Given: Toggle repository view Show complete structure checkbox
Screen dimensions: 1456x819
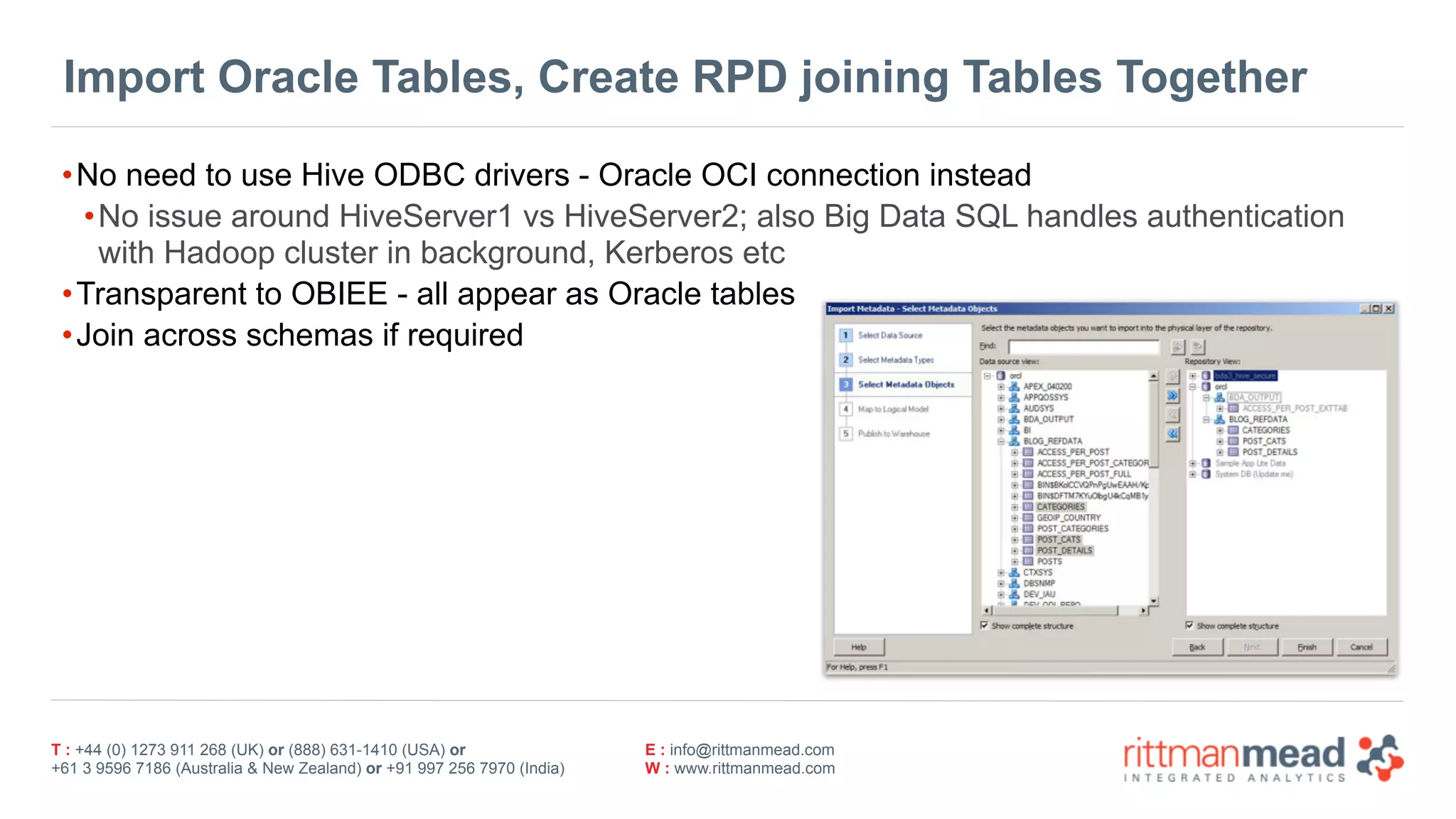Looking at the screenshot, I should tap(1189, 626).
